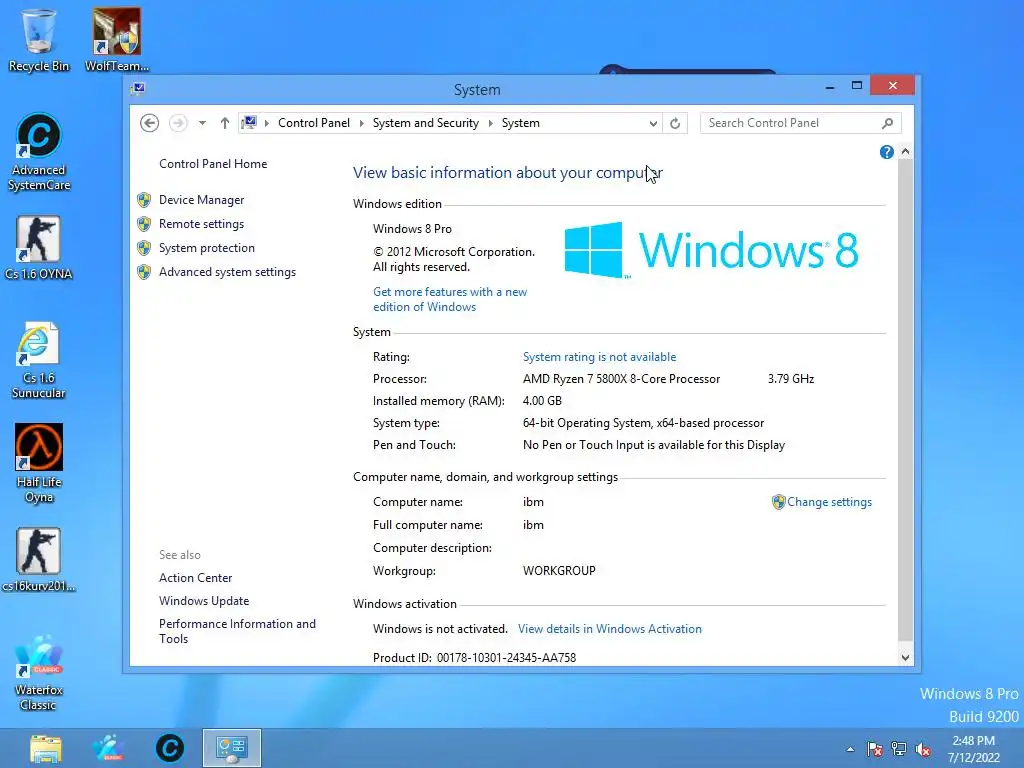Open Advanced system settings

(227, 272)
